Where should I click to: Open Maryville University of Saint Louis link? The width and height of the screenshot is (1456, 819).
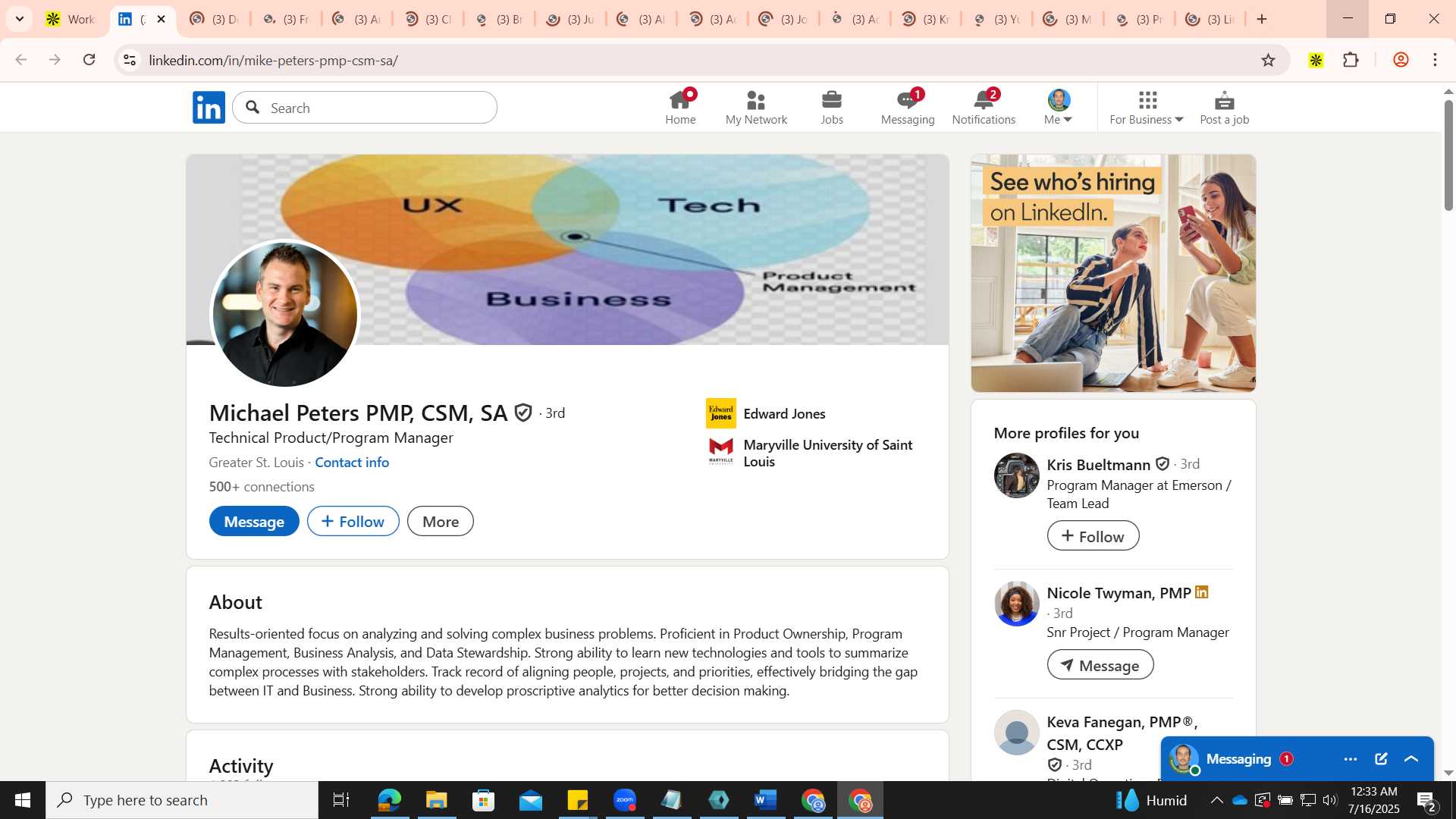(x=828, y=453)
